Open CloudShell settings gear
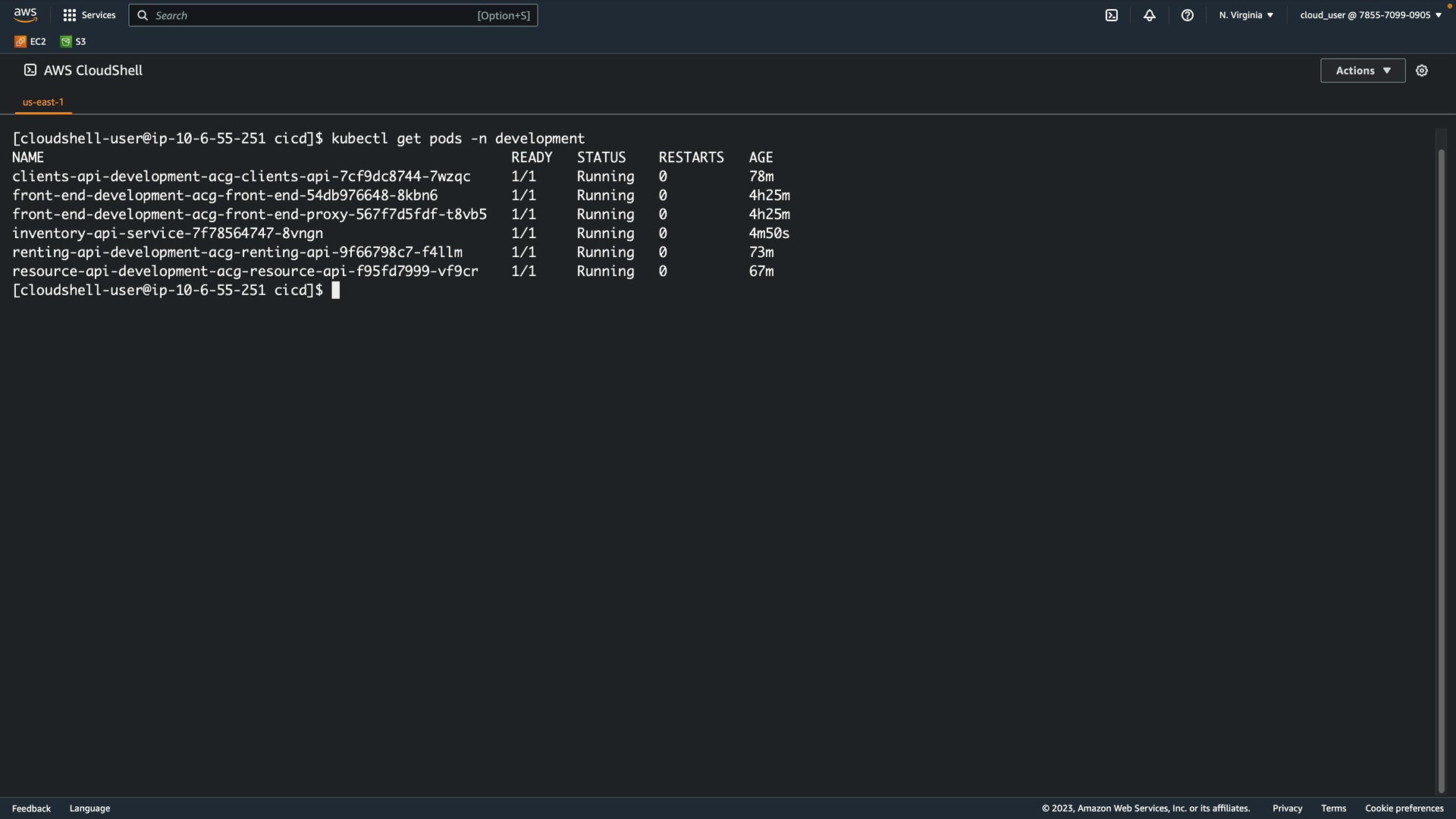 [1422, 71]
